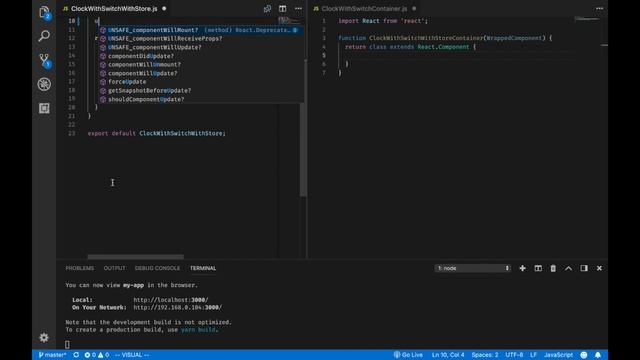Switch to the OUTPUT tab
The width and height of the screenshot is (640, 360).
coord(114,268)
